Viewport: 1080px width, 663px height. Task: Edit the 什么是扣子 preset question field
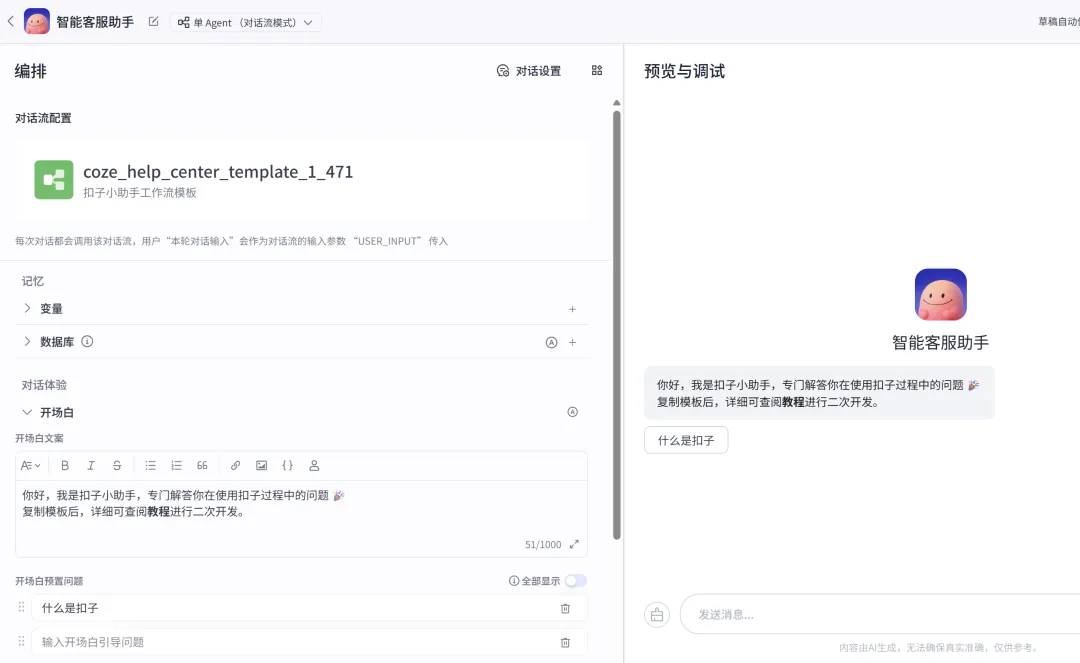296,608
